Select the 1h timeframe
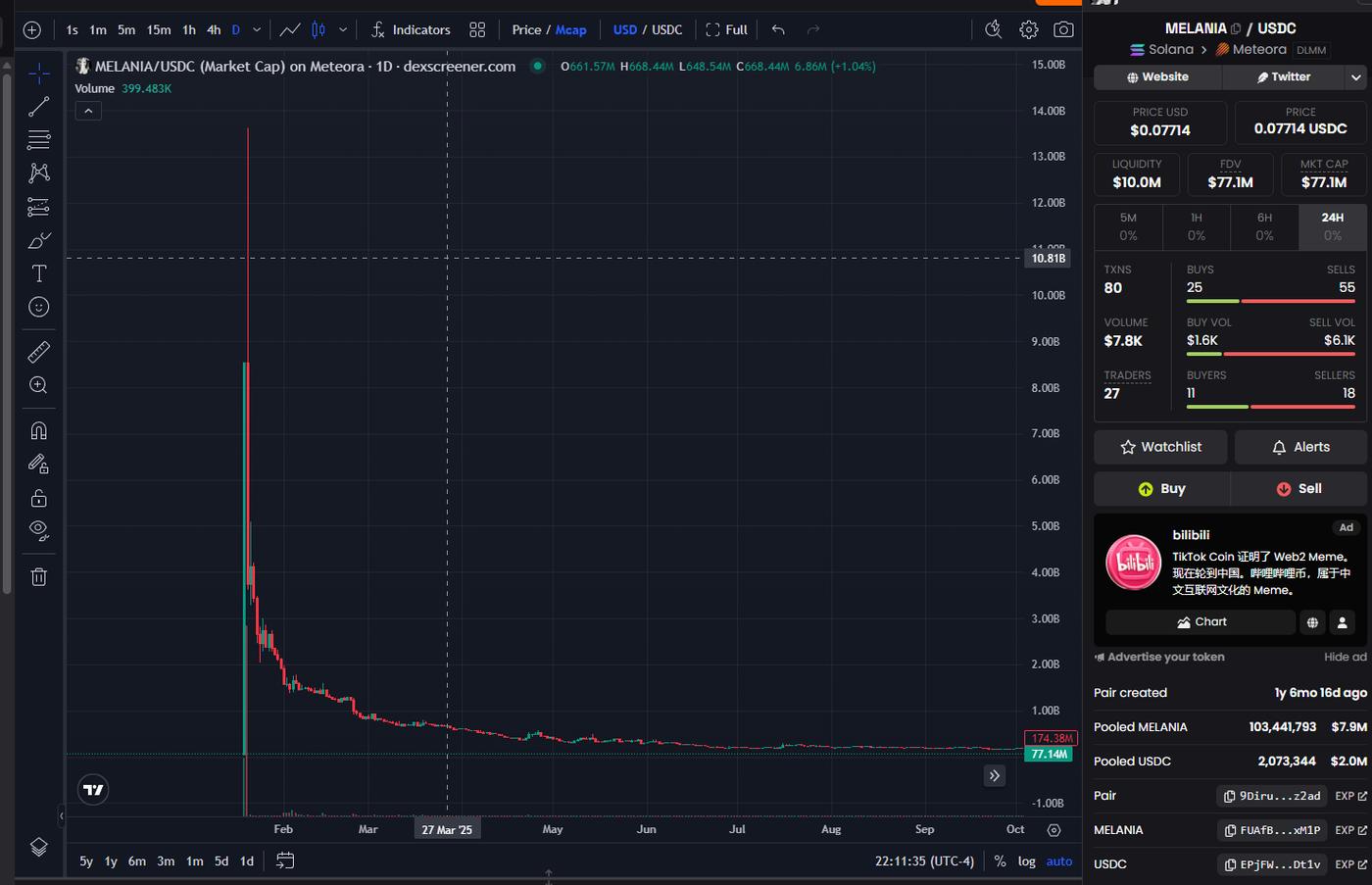 coord(189,29)
